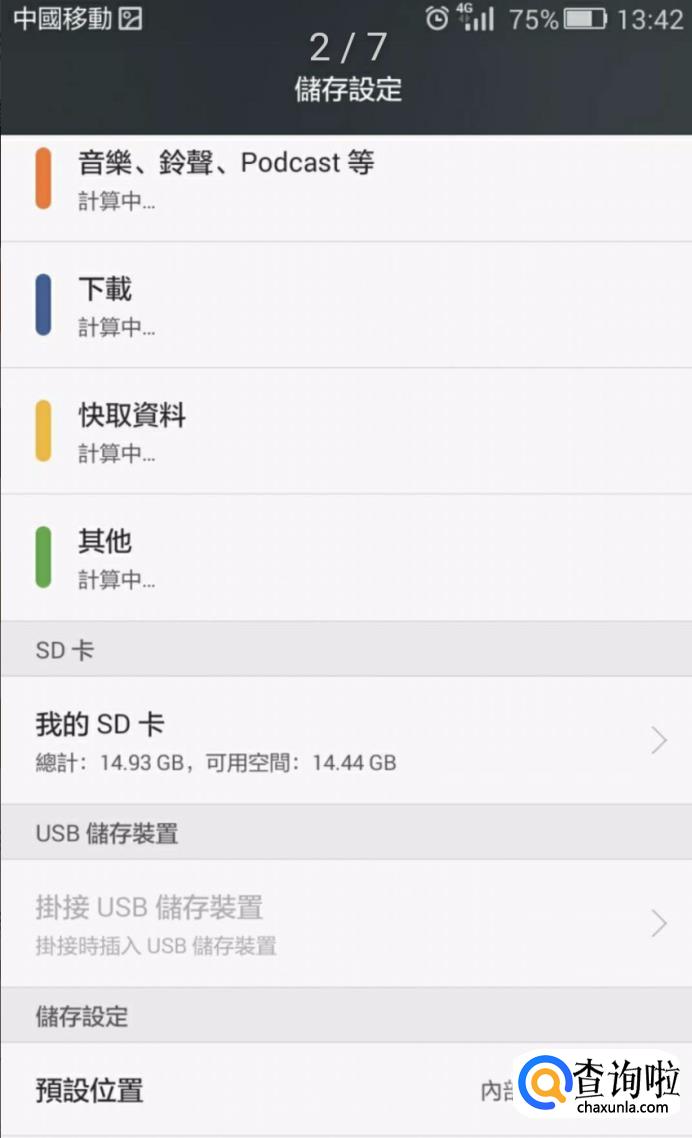Select the 預設位置 setting row
This screenshot has width=692, height=1138.
(x=90, y=1089)
